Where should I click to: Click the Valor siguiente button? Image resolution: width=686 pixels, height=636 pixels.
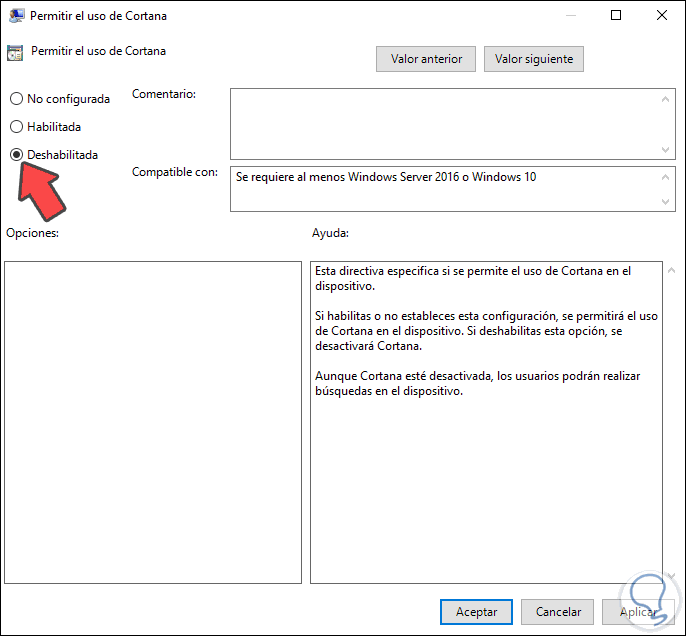point(534,59)
